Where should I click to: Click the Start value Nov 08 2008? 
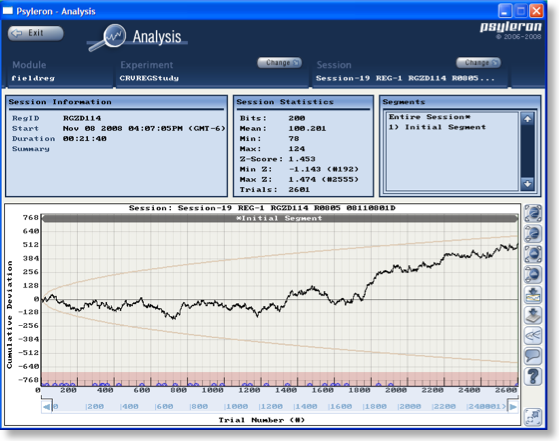pos(144,128)
